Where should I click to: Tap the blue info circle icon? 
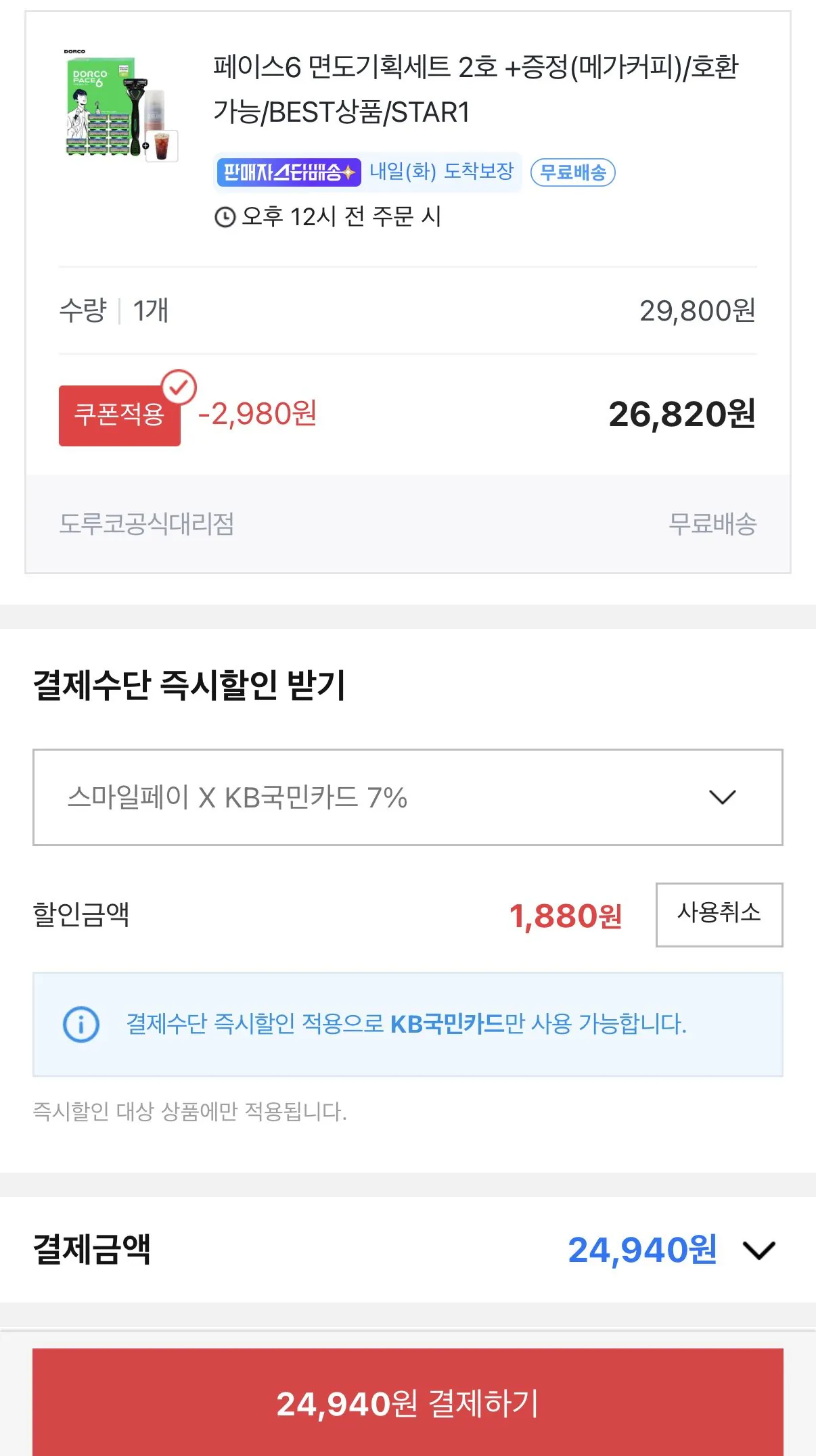[81, 1024]
